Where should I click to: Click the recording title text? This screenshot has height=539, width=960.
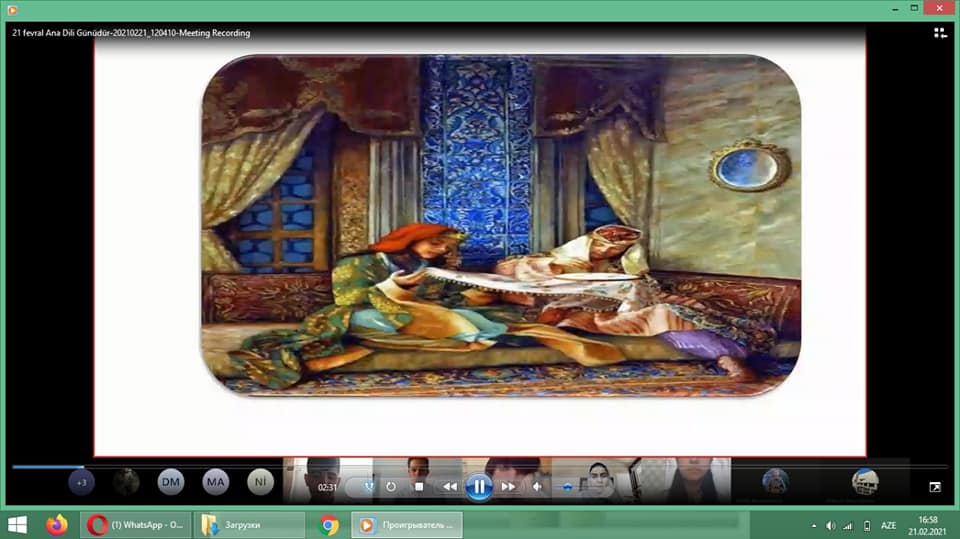(131, 33)
